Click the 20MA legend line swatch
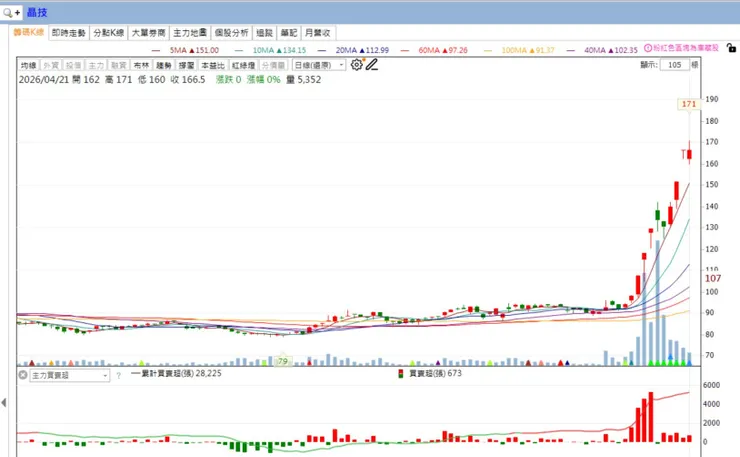 click(322, 51)
